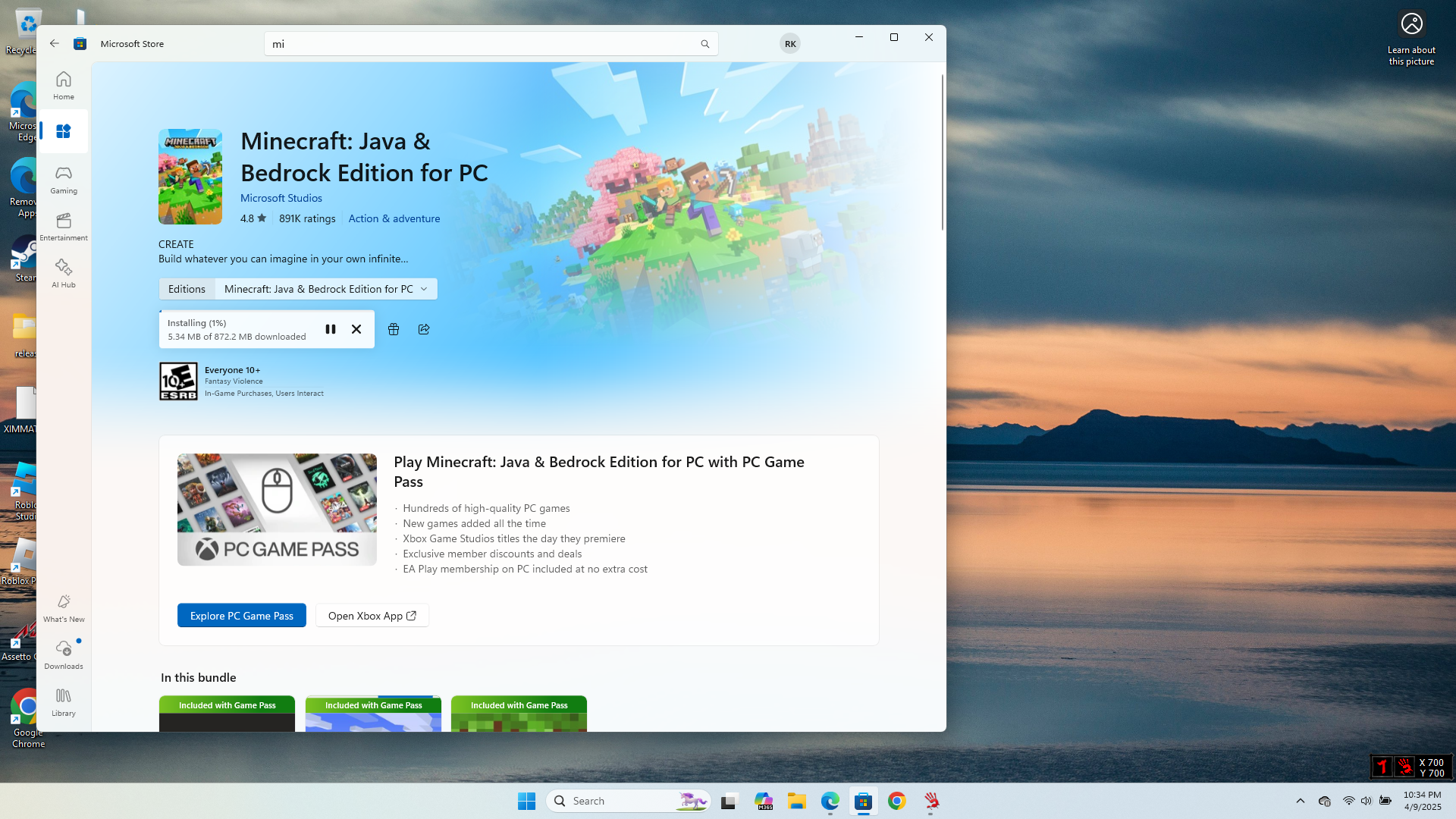Open the Gaming section in sidebar
Screen dimensions: 1456x819
coord(64,180)
